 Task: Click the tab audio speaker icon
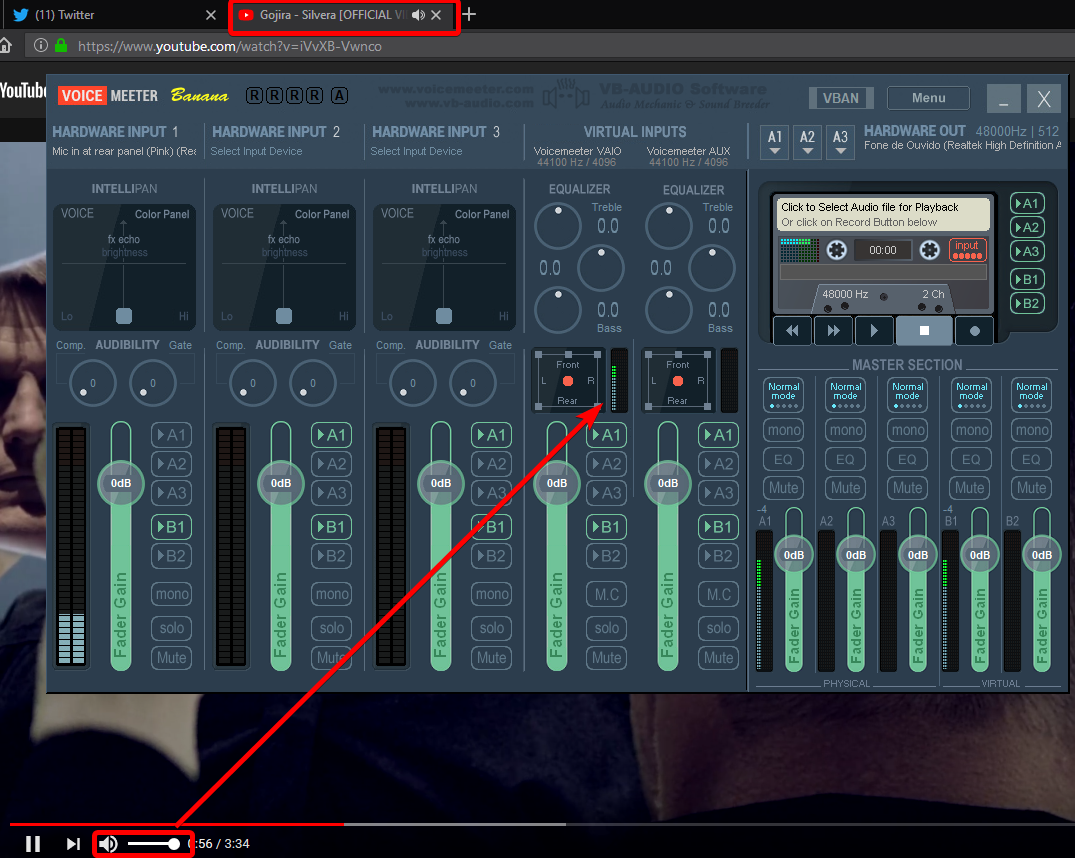coord(418,15)
